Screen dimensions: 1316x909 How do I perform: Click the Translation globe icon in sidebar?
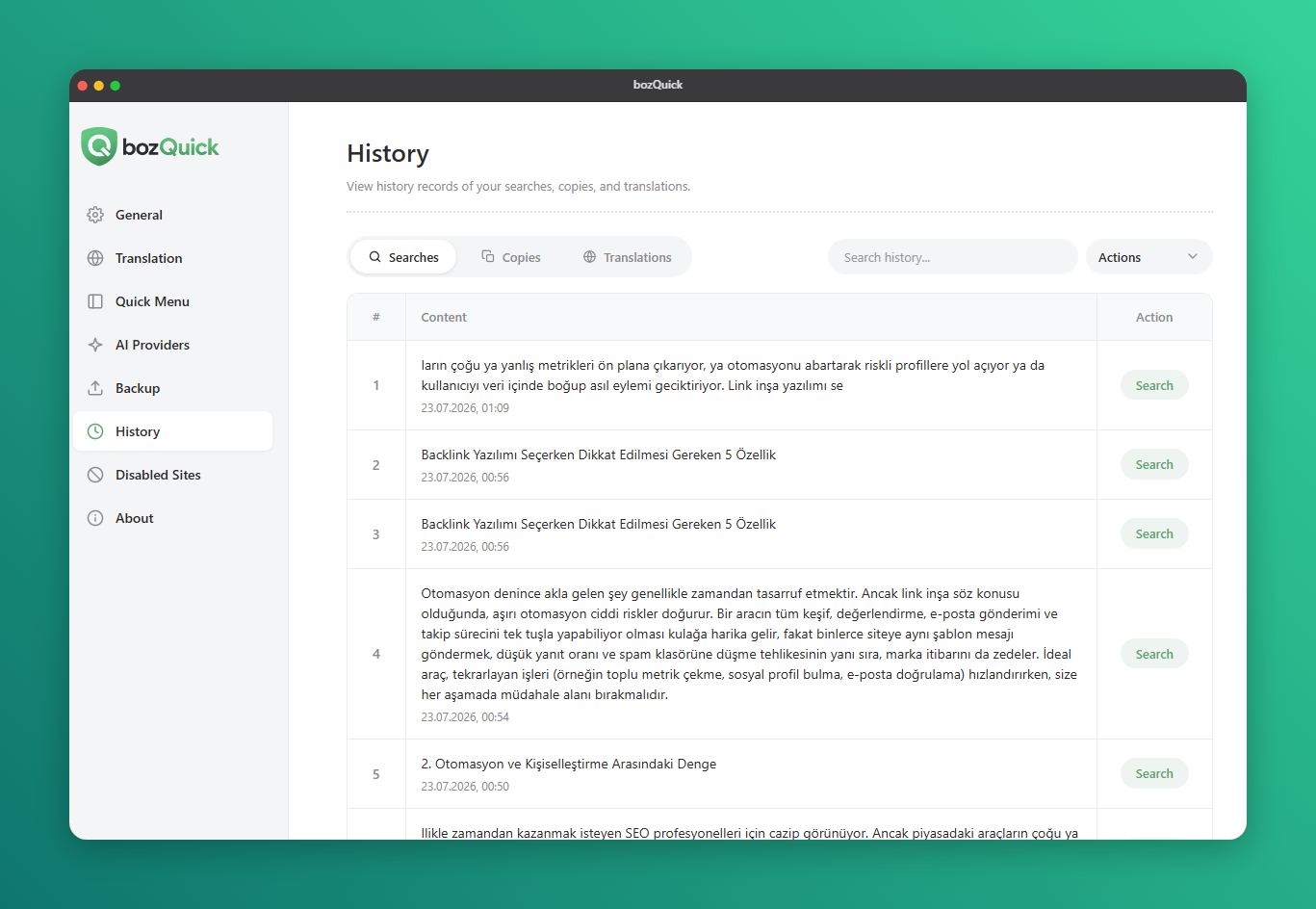tap(95, 258)
